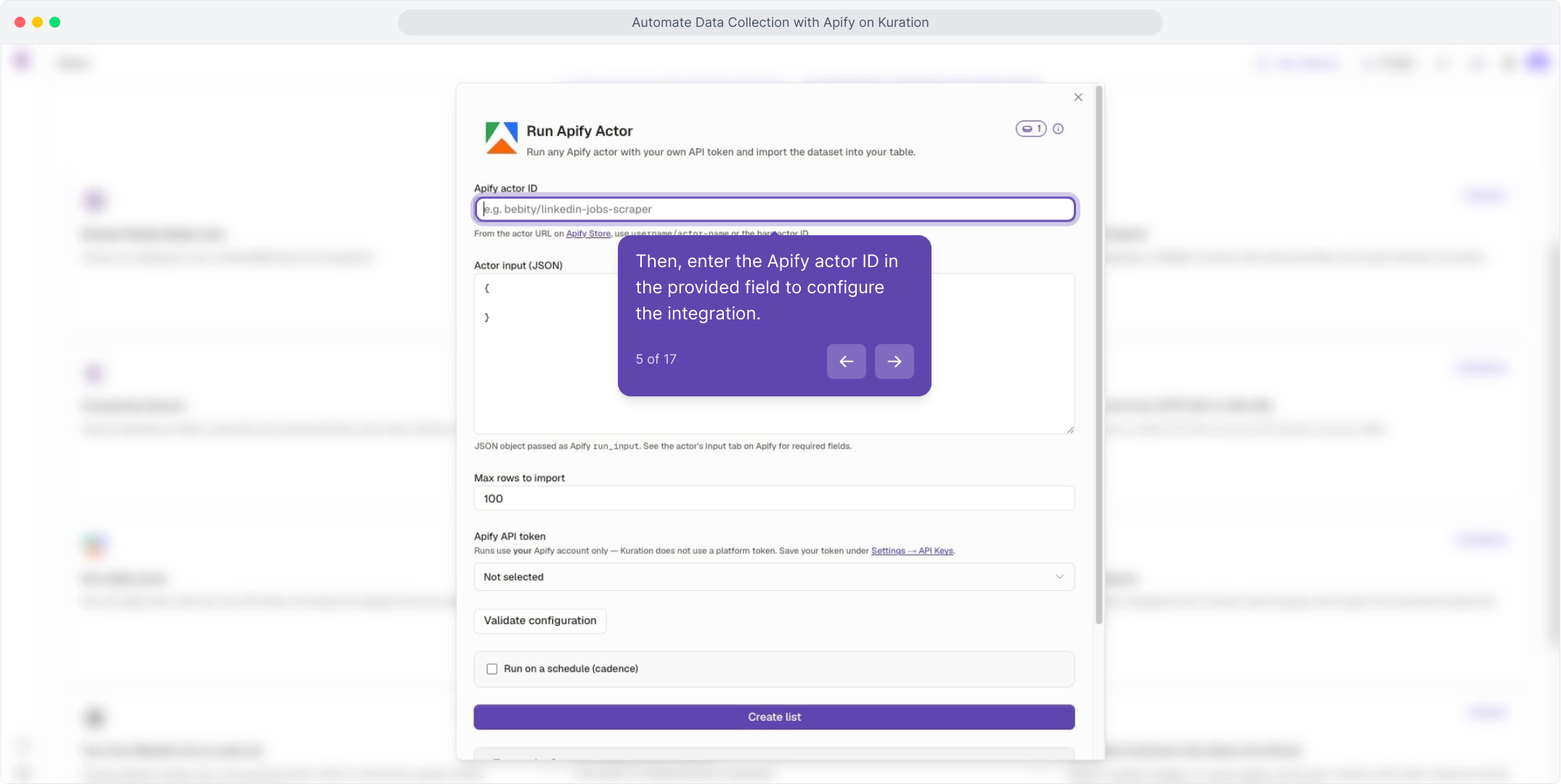Click the Create list button
The image size is (1561, 784).
[x=775, y=717]
